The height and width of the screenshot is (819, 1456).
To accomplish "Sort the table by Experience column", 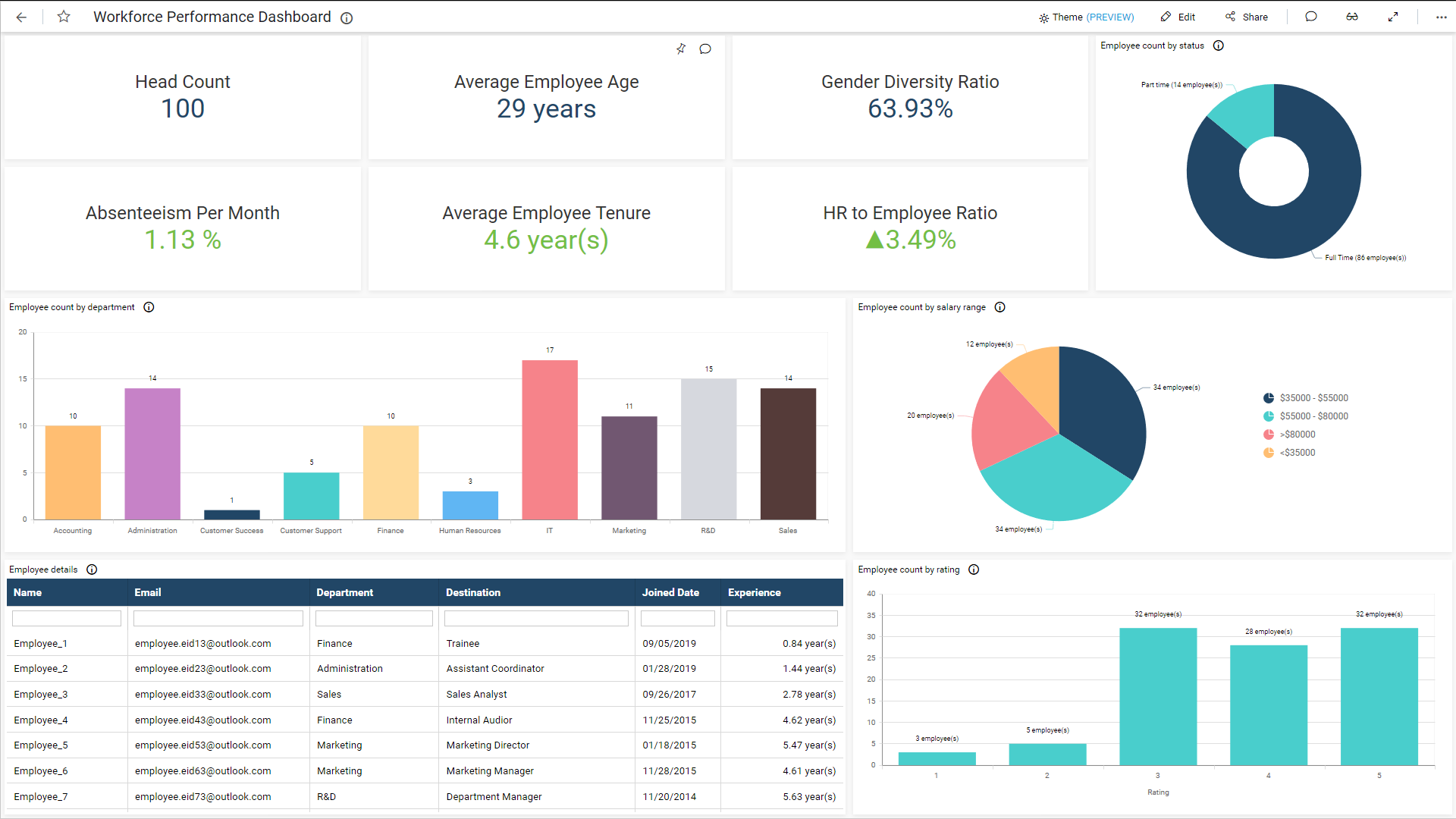I will click(754, 592).
